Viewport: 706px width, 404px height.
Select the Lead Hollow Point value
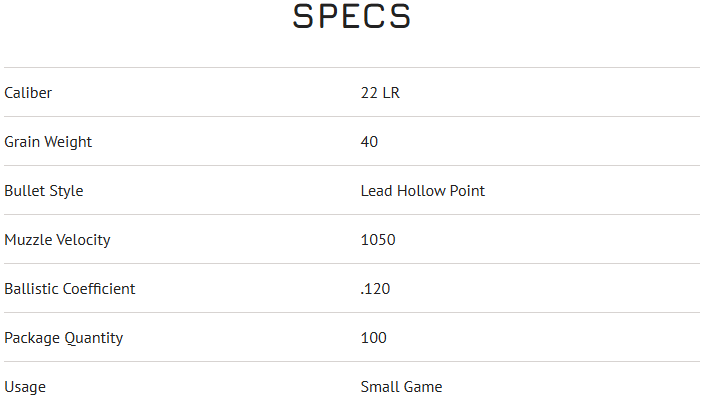422,191
